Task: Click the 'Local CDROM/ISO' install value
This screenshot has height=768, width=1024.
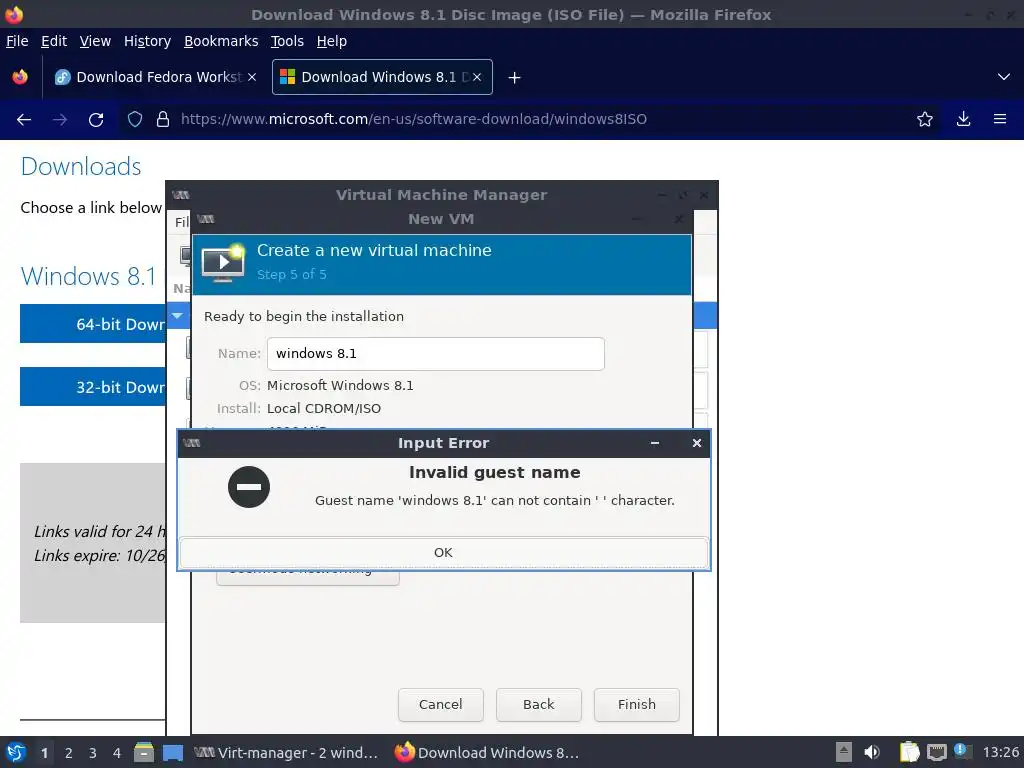Action: (324, 408)
